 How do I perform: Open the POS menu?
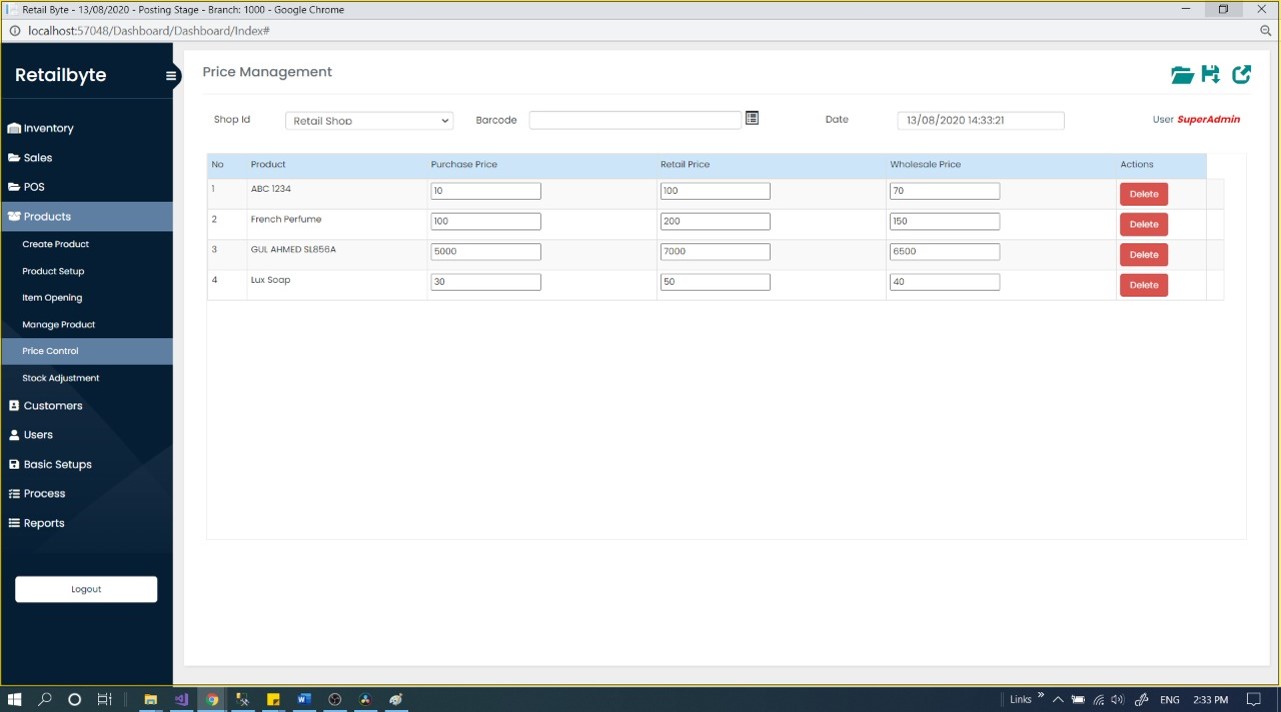(x=86, y=187)
